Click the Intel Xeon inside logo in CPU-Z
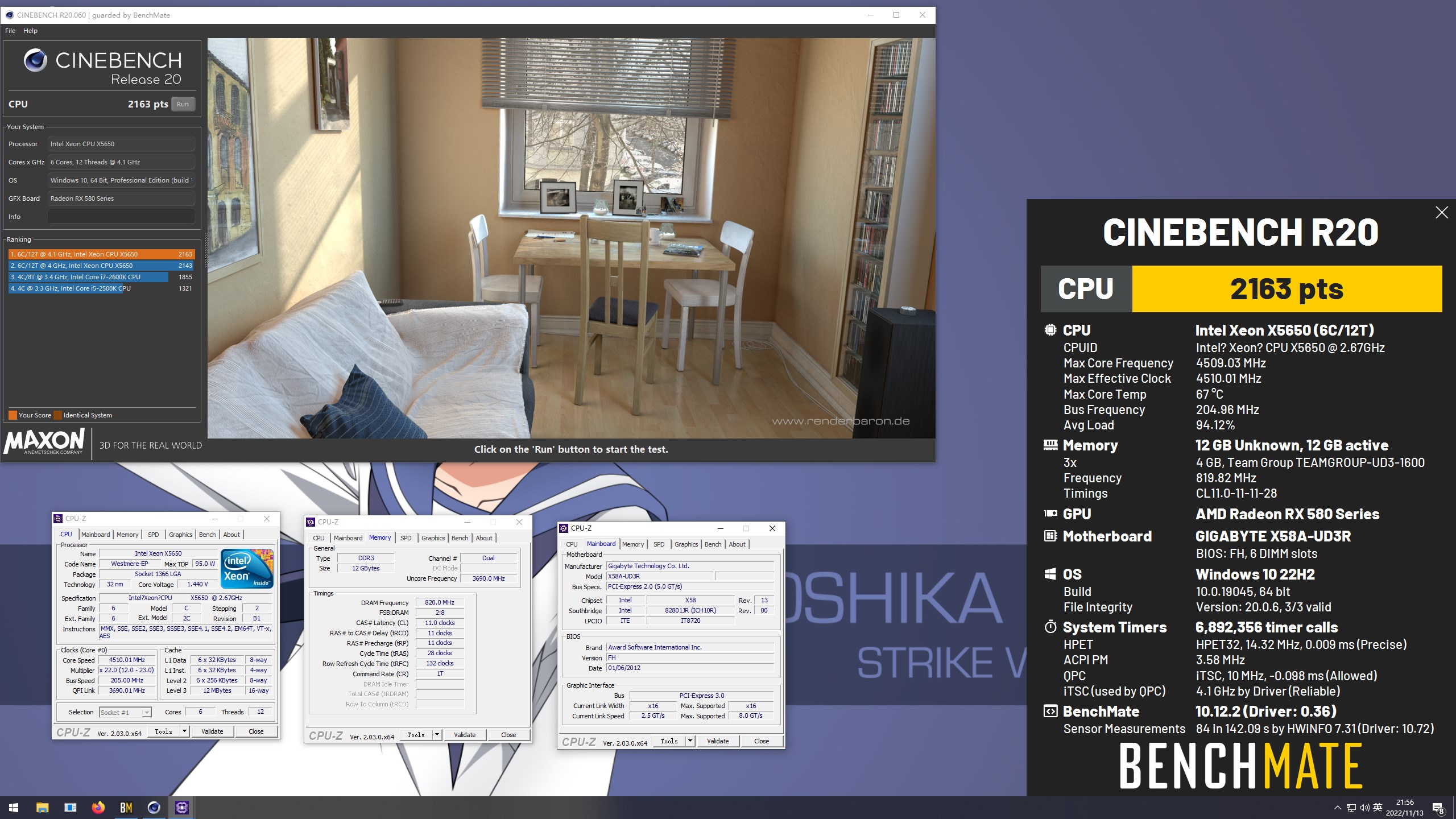 click(x=247, y=569)
